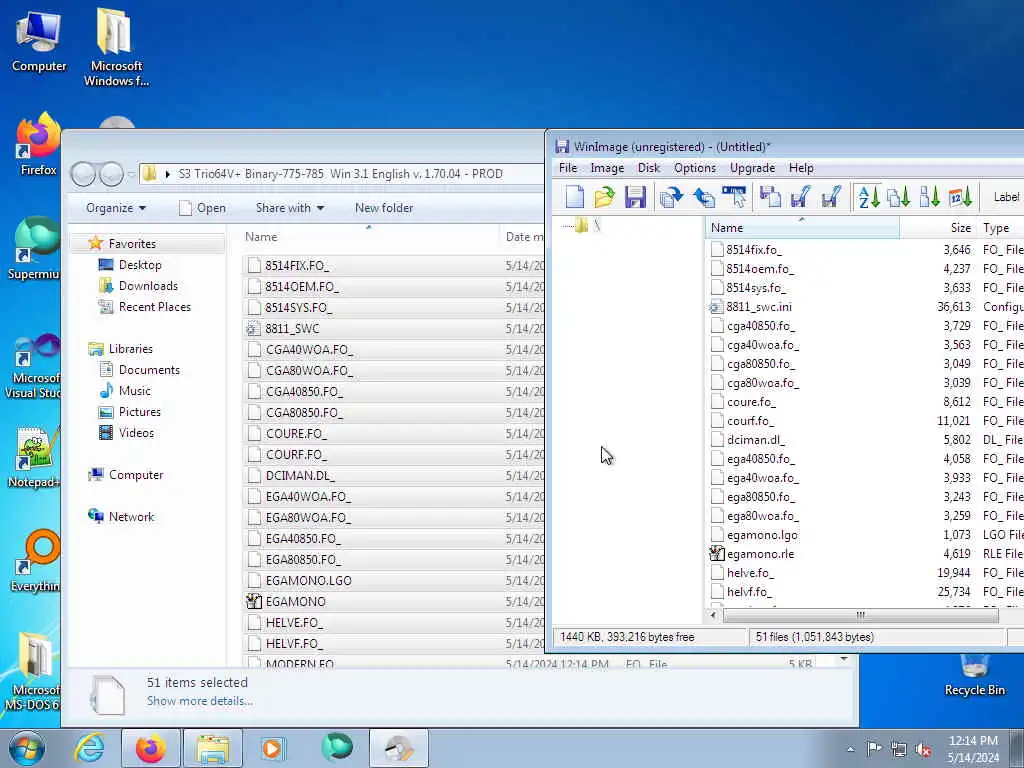The width and height of the screenshot is (1024, 768).
Task: Toggle sort by size in WinImage toolbar
Action: pos(929,197)
